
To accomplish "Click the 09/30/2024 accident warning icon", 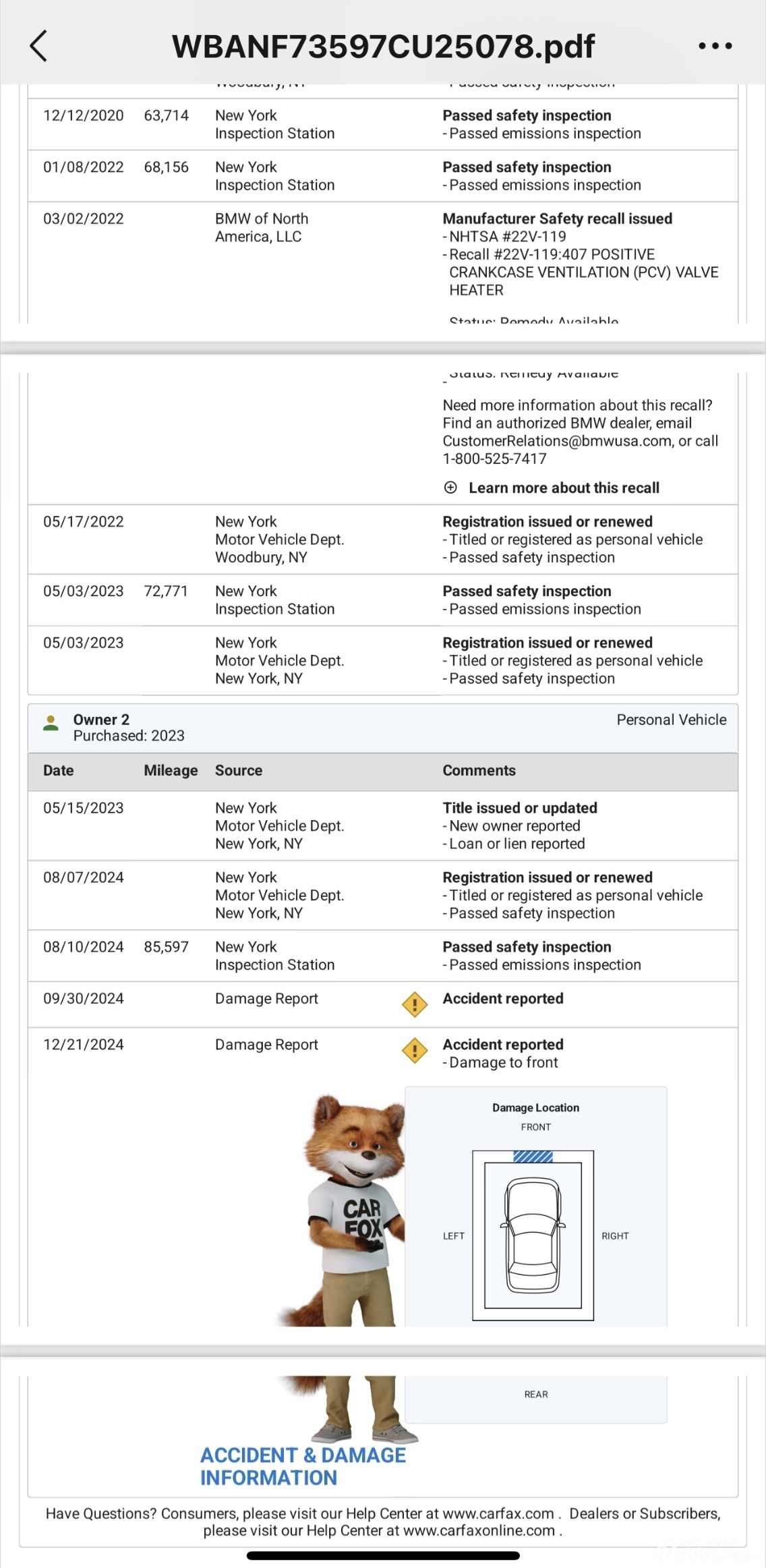I will (414, 1005).
